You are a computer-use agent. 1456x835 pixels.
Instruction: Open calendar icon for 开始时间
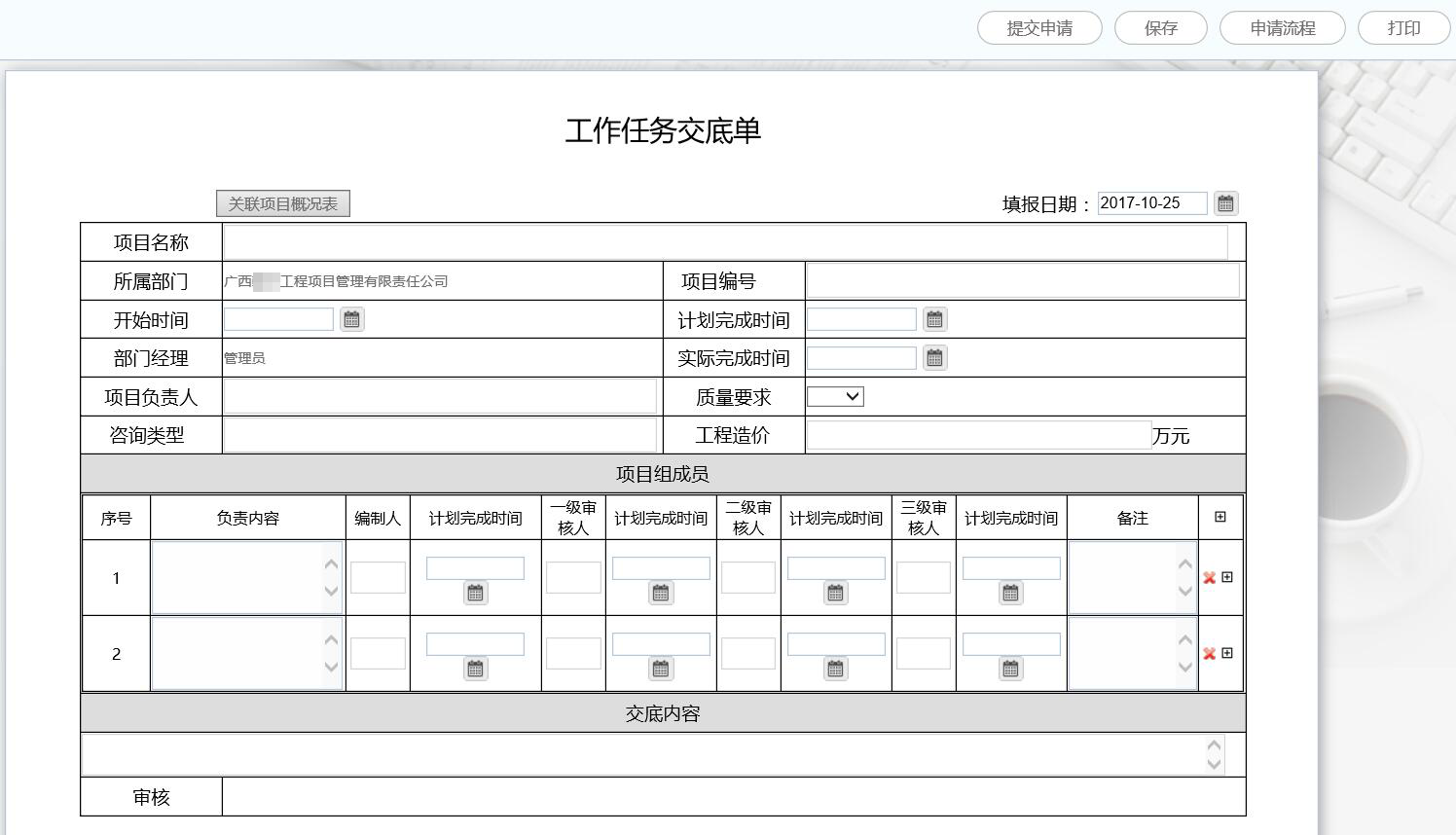pos(351,319)
